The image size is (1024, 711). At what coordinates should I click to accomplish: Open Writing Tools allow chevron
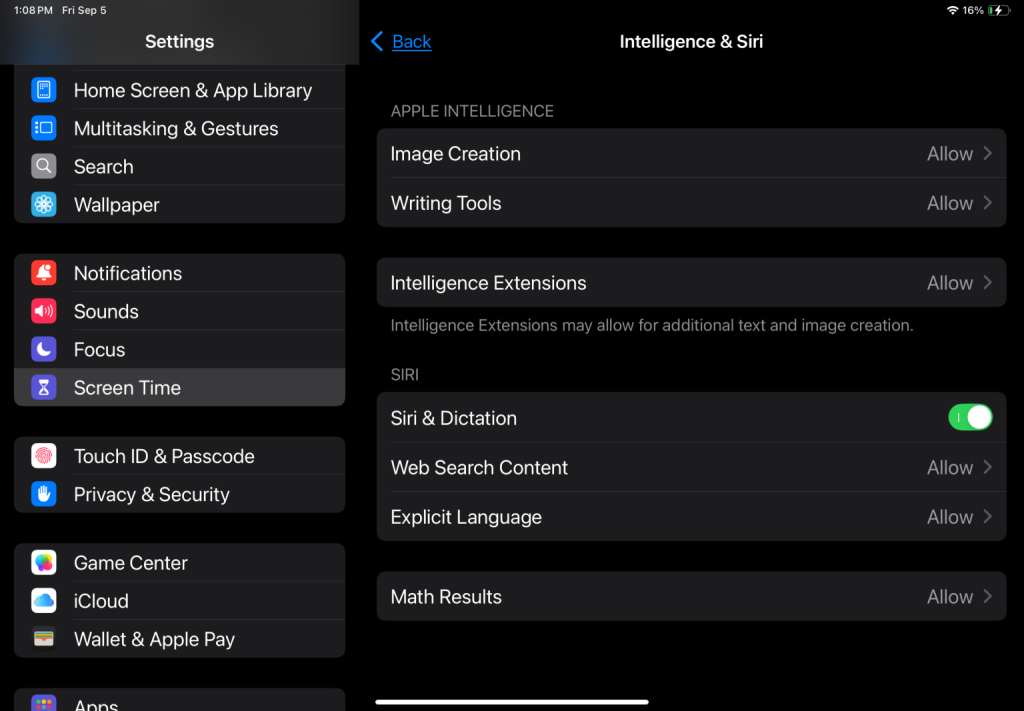click(x=987, y=203)
